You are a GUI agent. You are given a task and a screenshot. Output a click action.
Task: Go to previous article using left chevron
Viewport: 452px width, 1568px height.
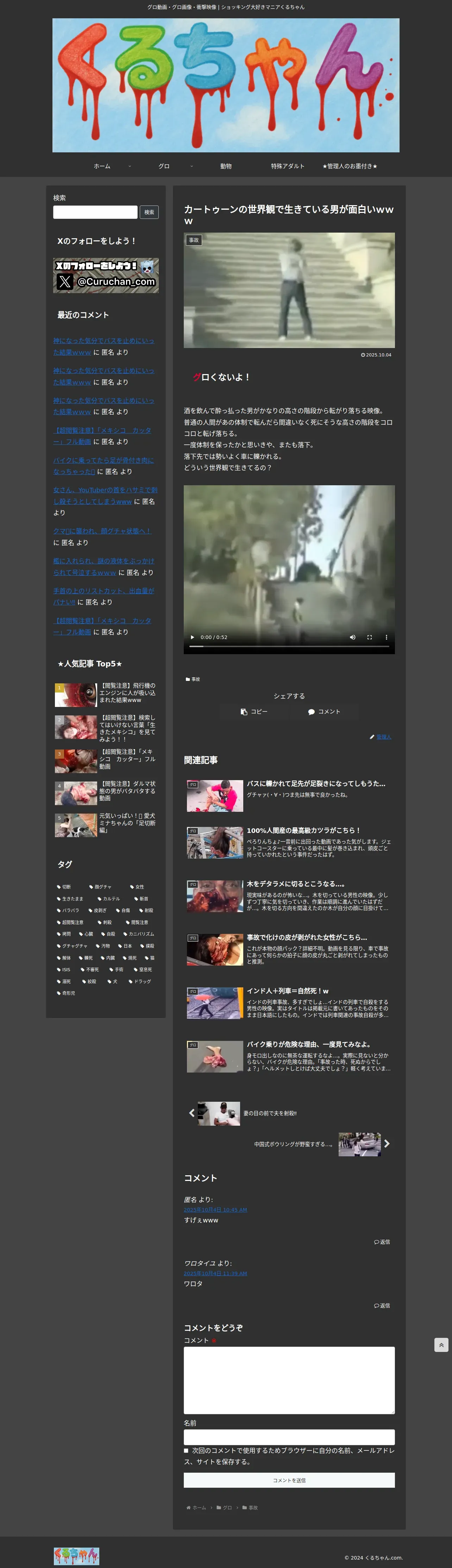[x=191, y=1113]
